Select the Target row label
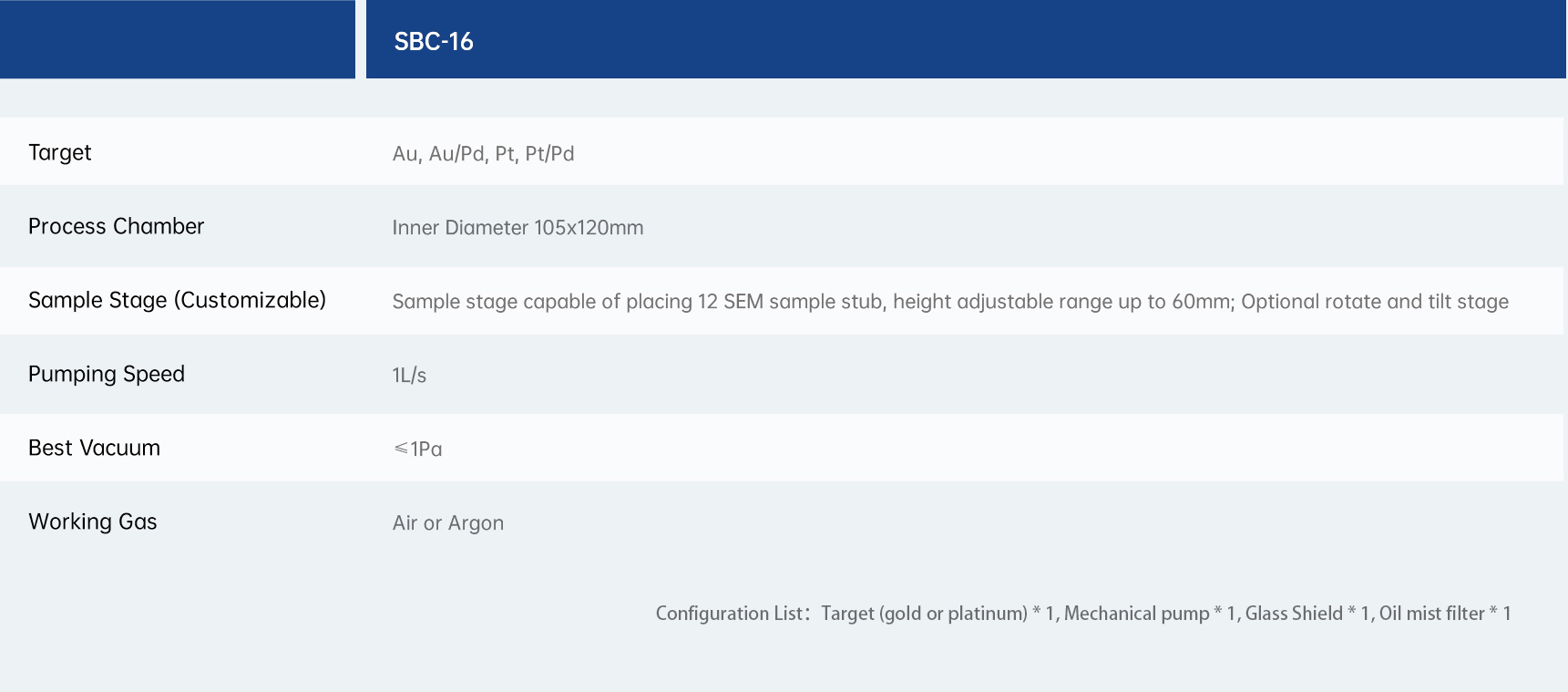Viewport: 1568px width, 692px height. click(60, 152)
